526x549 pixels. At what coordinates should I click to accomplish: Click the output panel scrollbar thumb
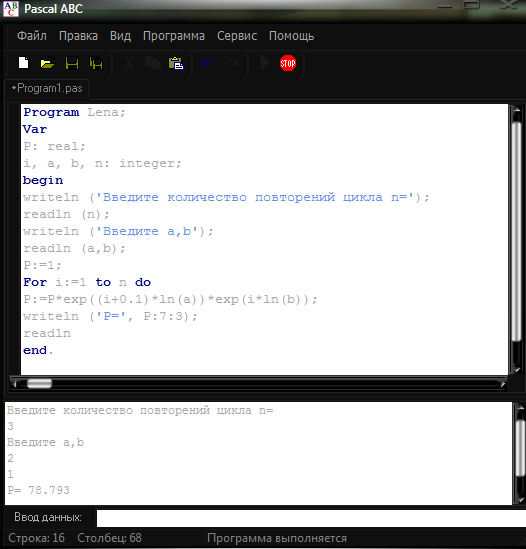coord(520,449)
